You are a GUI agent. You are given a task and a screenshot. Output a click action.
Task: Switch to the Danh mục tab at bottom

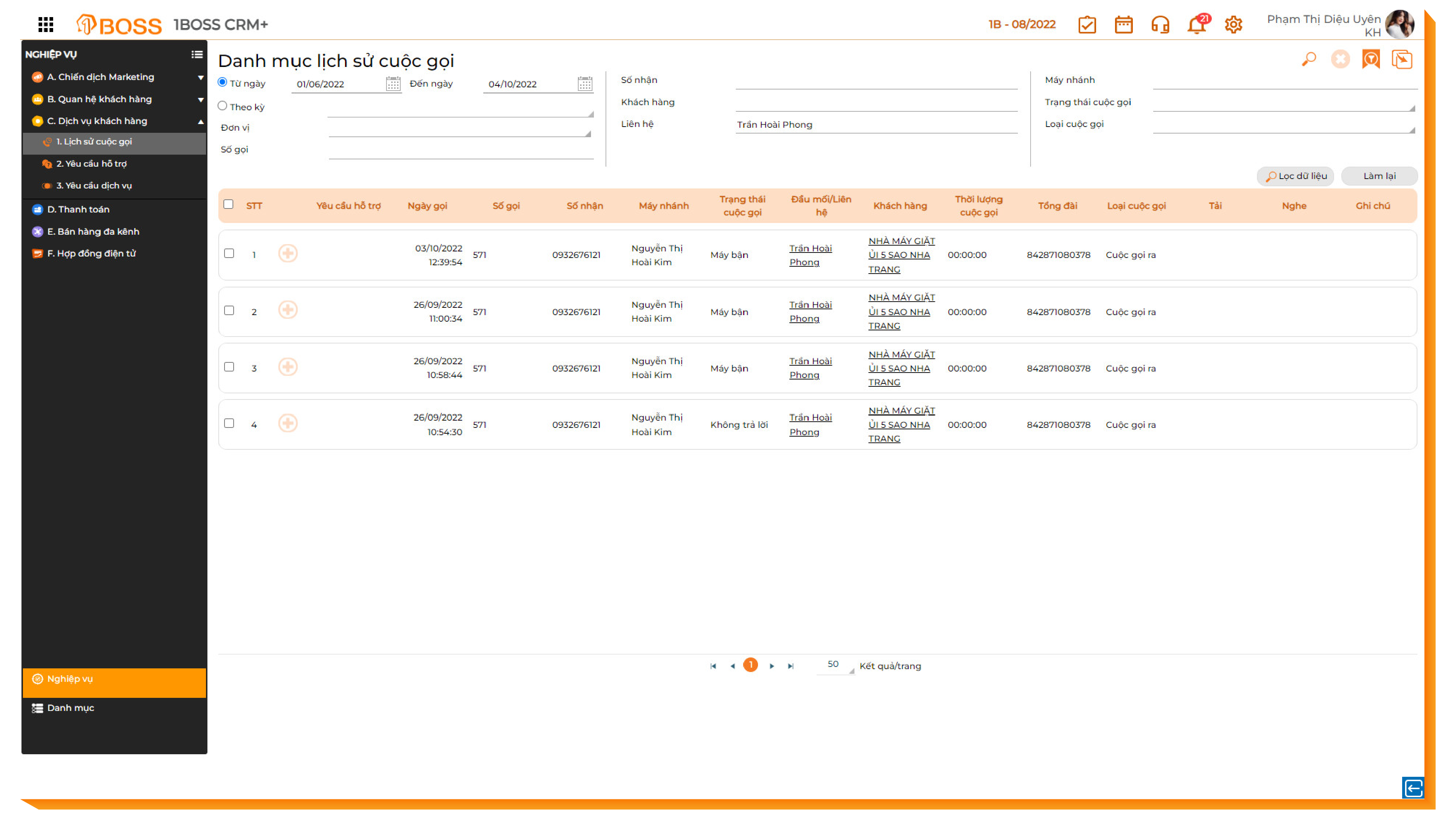point(70,708)
